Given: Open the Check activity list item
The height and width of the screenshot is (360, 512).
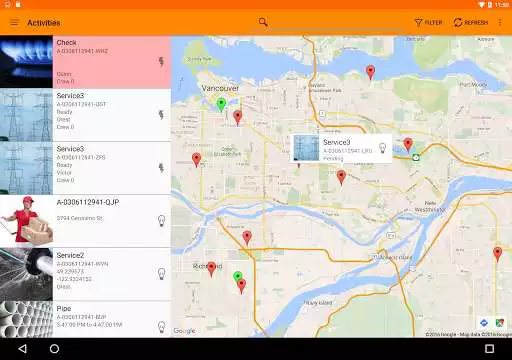Looking at the screenshot, I should pos(86,62).
